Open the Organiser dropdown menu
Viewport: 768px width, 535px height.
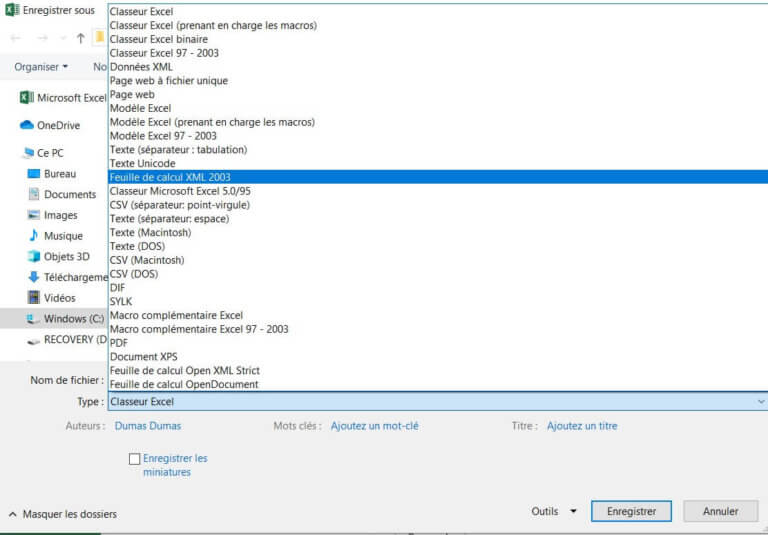point(41,67)
